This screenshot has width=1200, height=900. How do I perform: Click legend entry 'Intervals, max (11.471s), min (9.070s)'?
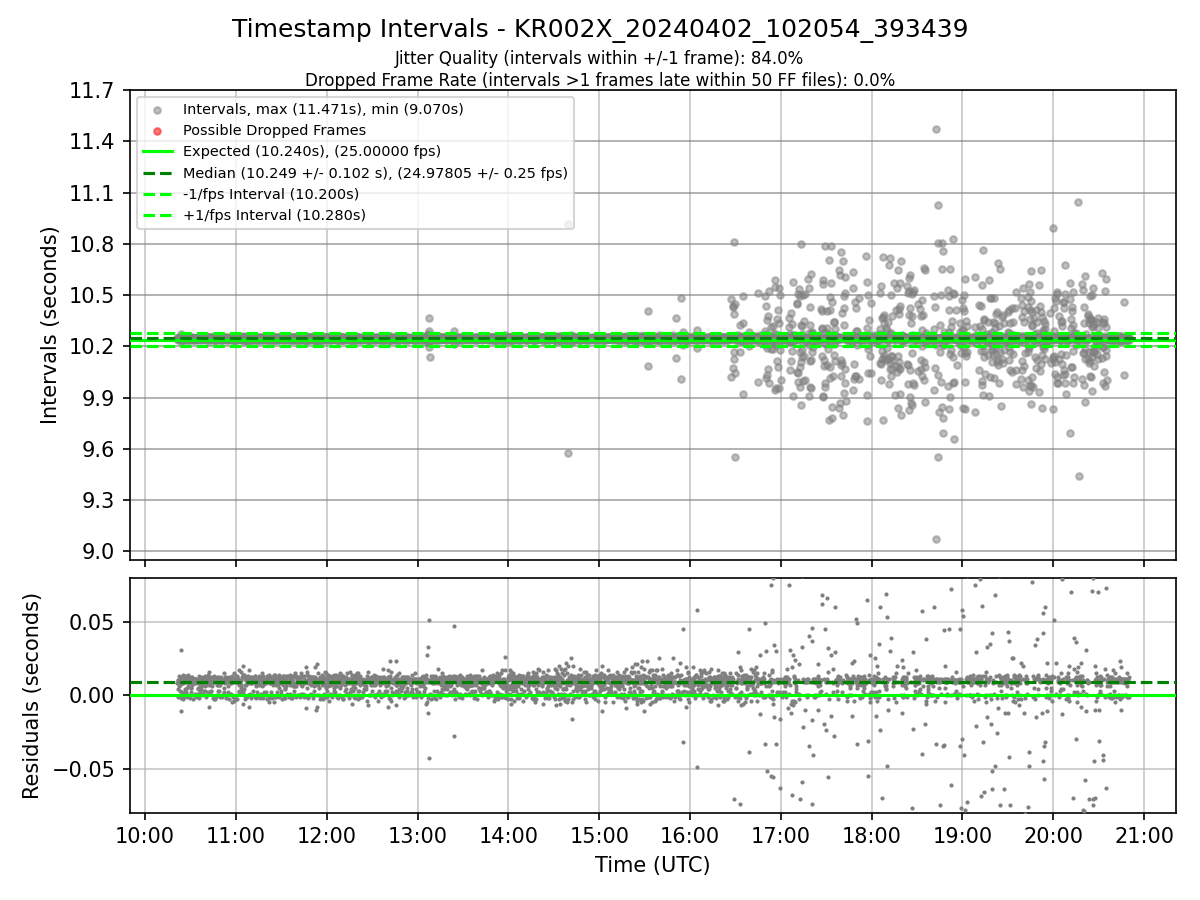[323, 109]
